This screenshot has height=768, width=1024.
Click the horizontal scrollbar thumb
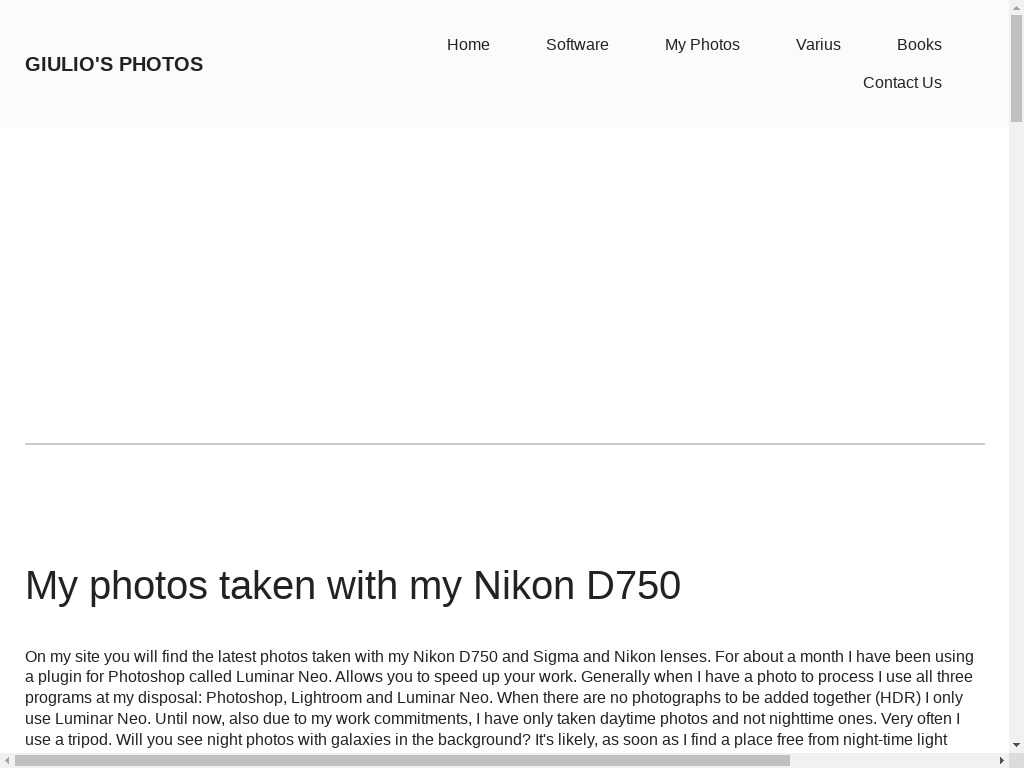pos(402,760)
